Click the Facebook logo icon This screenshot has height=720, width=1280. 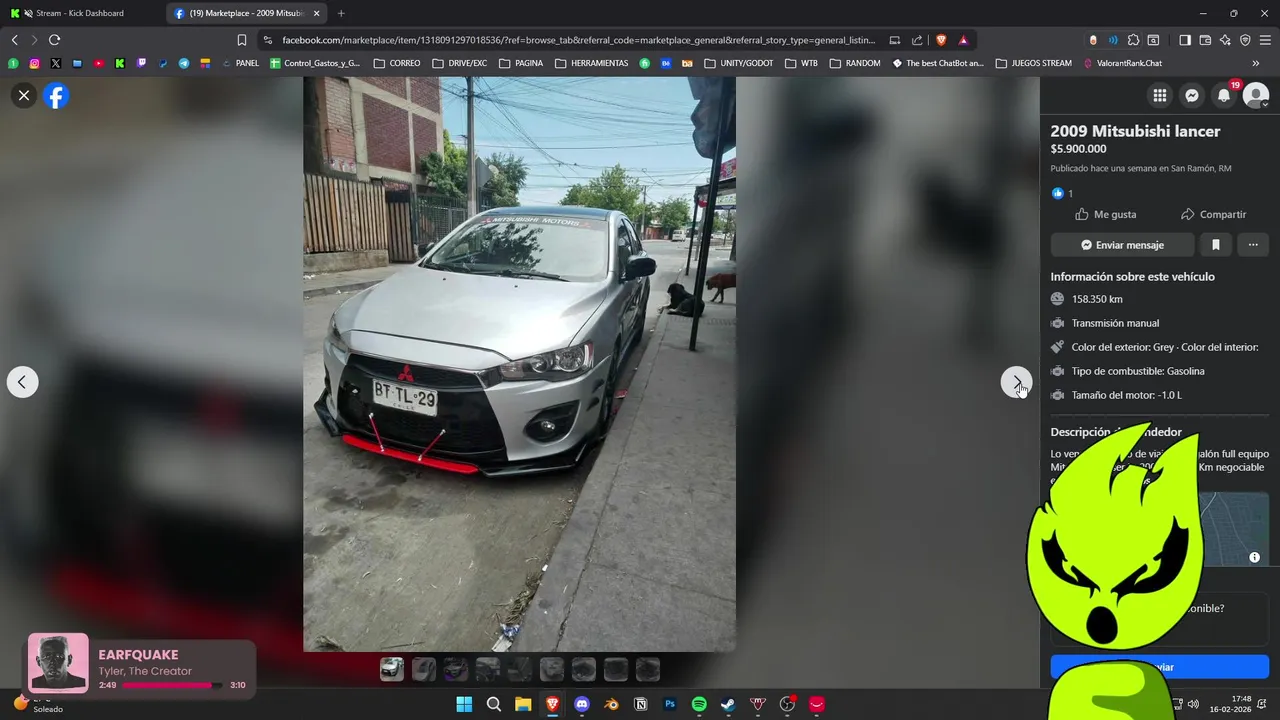56,96
